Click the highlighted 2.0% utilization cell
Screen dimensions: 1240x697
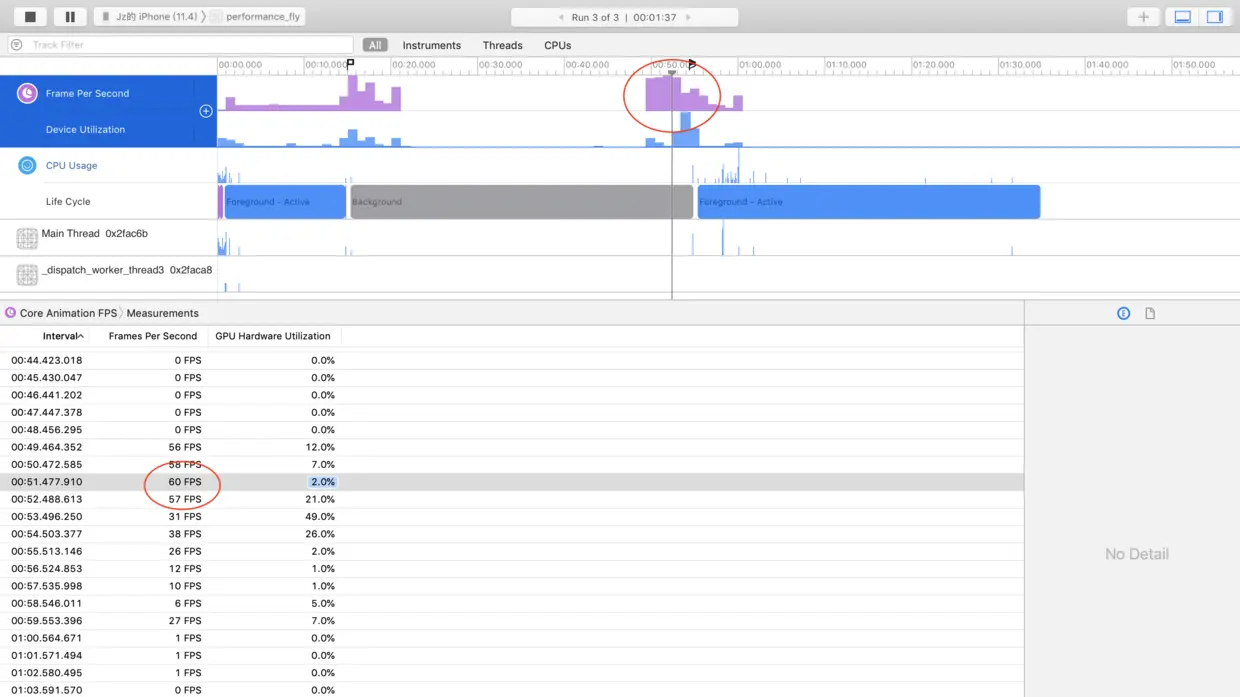click(x=322, y=482)
